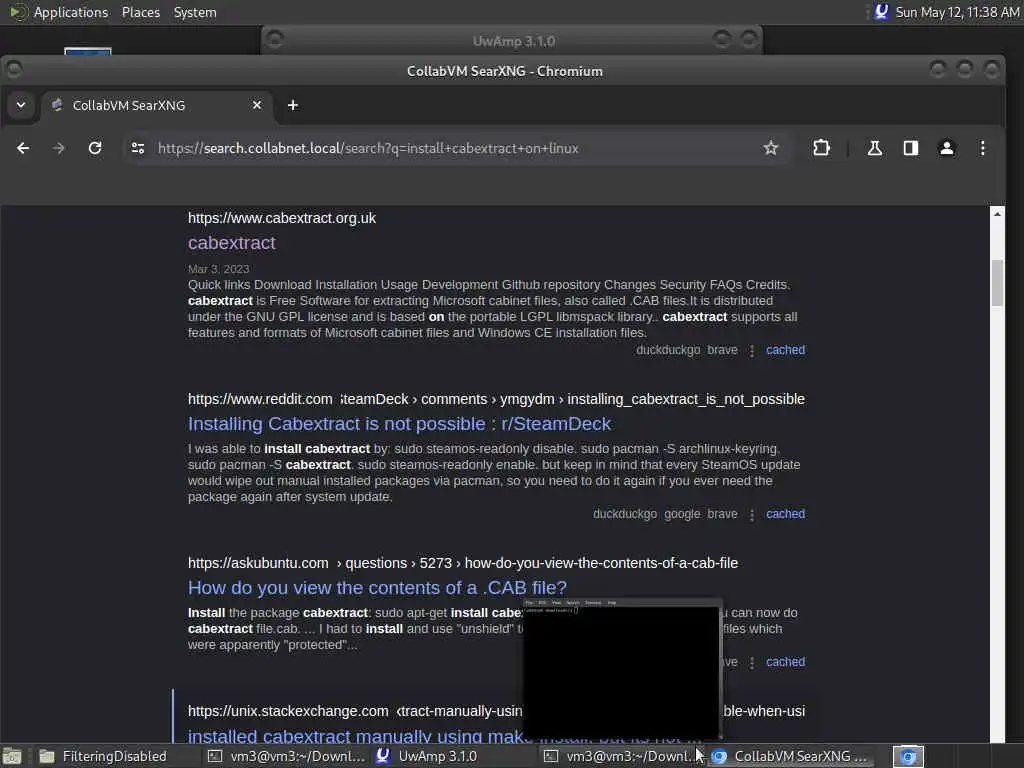
Task: Click Mar 3, 2023 date text
Action: coord(218,269)
